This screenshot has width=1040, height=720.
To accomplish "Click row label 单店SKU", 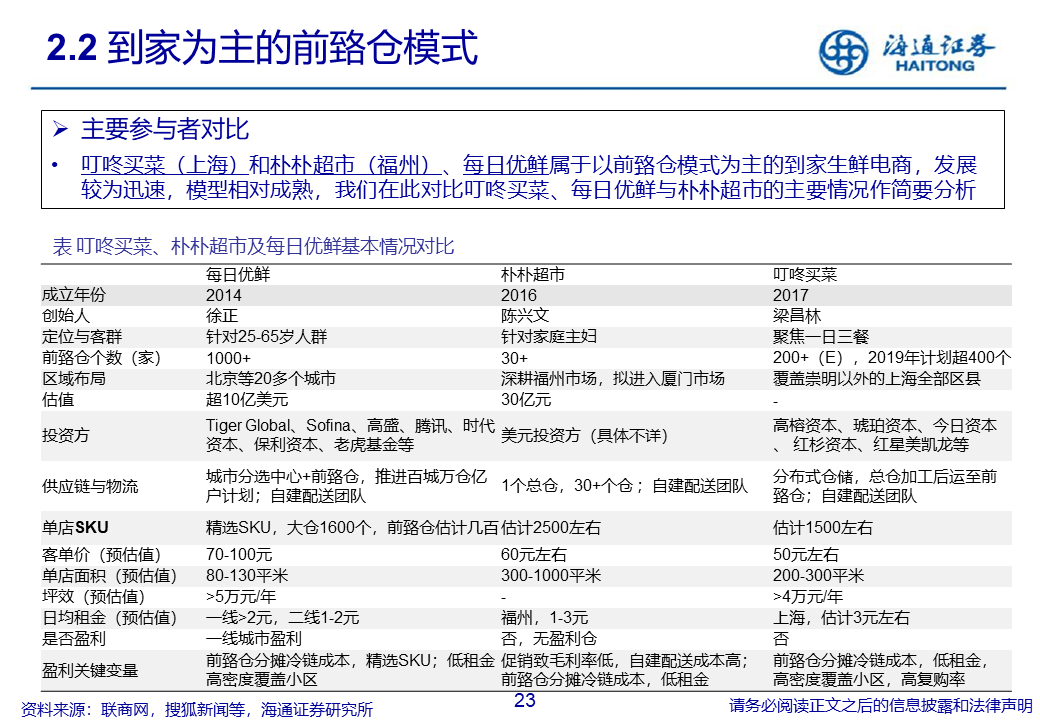I will click(75, 528).
